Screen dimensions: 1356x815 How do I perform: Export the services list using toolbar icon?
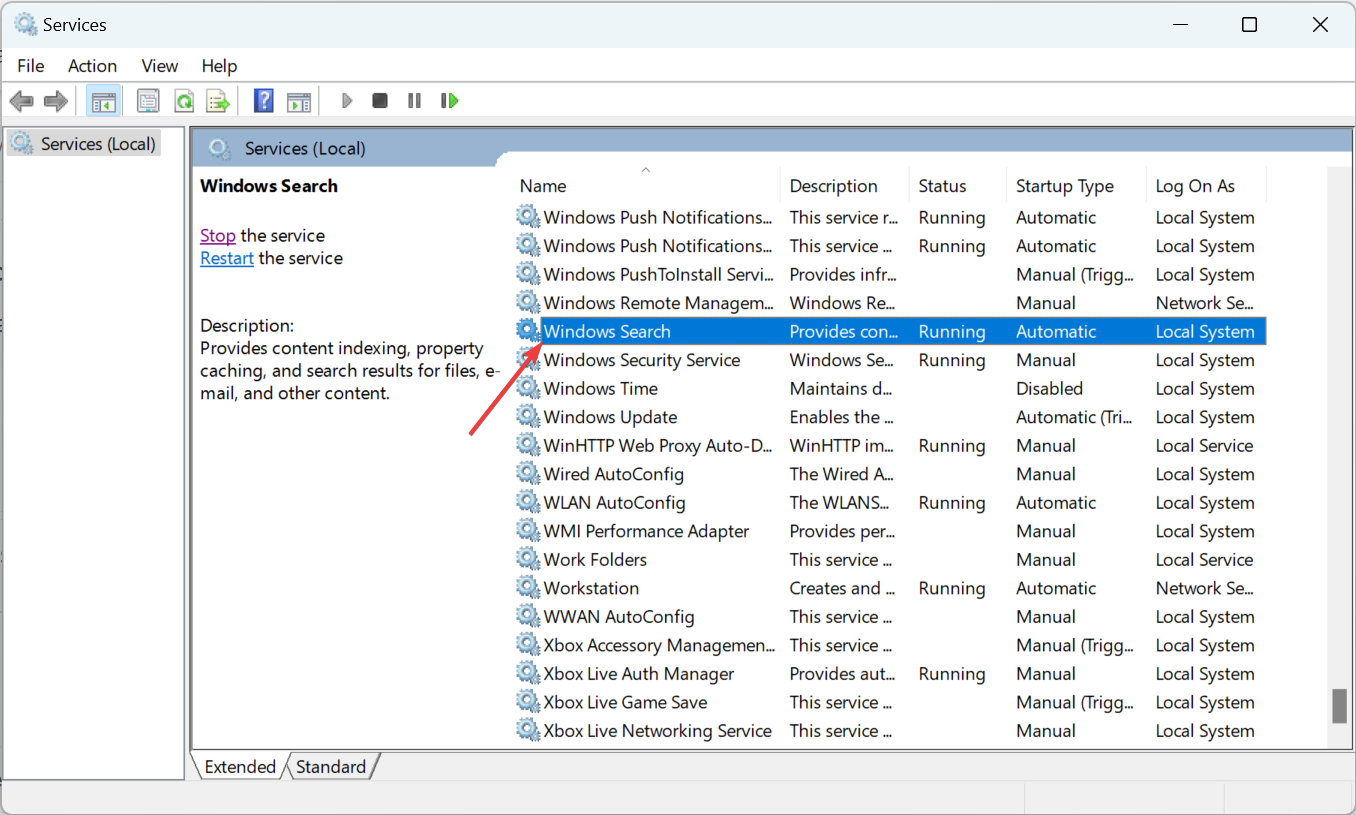(219, 100)
